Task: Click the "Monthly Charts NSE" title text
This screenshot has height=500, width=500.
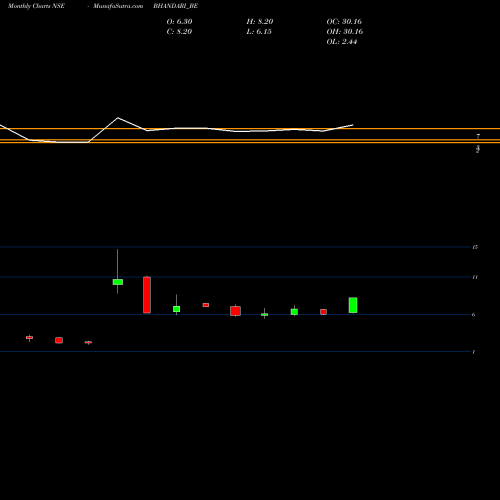Action: 36,6
